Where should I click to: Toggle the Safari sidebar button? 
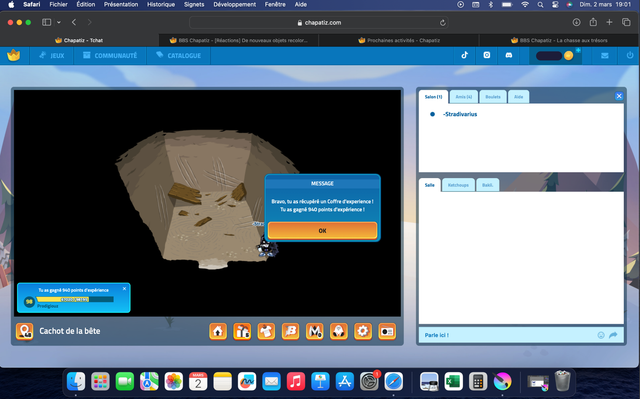click(47, 22)
